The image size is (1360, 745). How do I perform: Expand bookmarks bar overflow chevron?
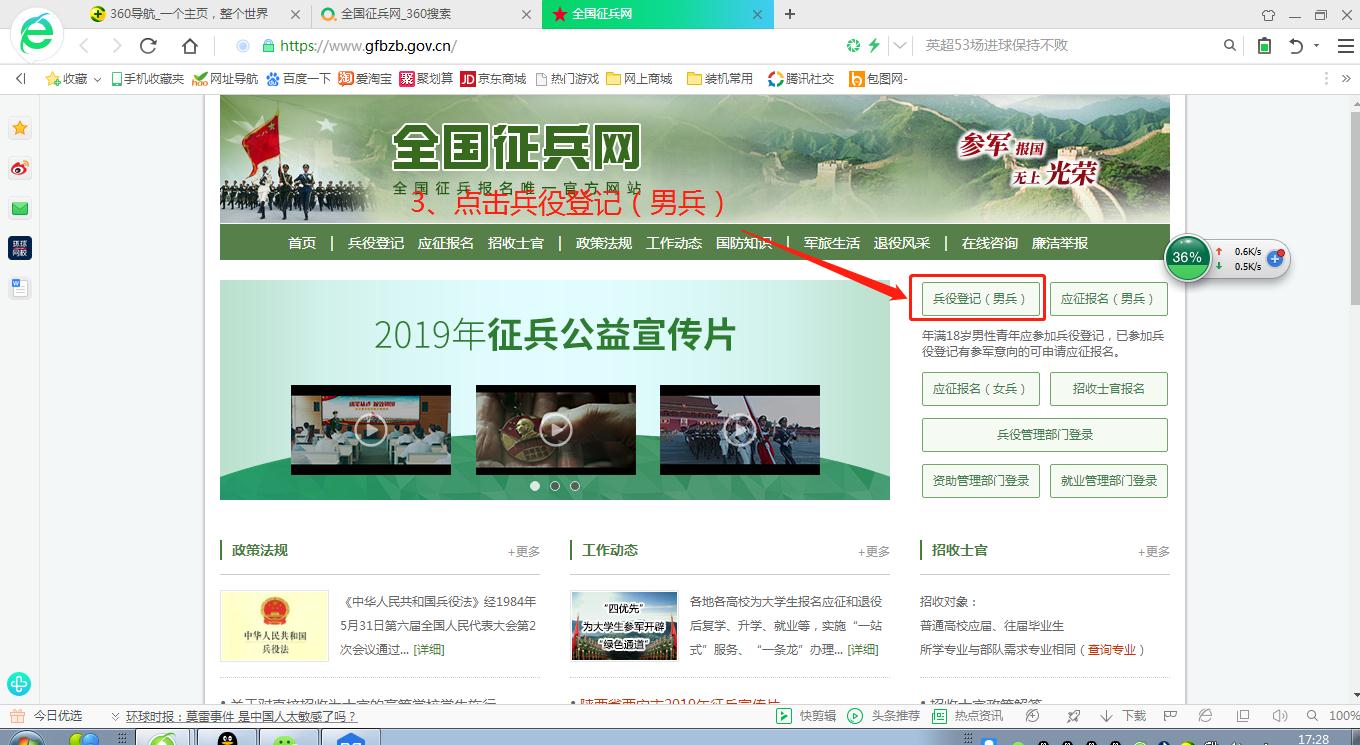click(1345, 79)
